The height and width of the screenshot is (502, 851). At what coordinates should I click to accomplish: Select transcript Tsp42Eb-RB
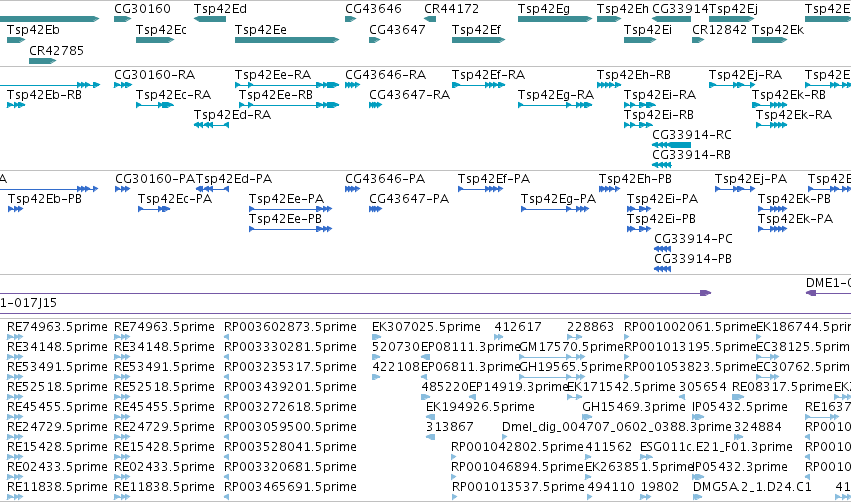(45, 95)
